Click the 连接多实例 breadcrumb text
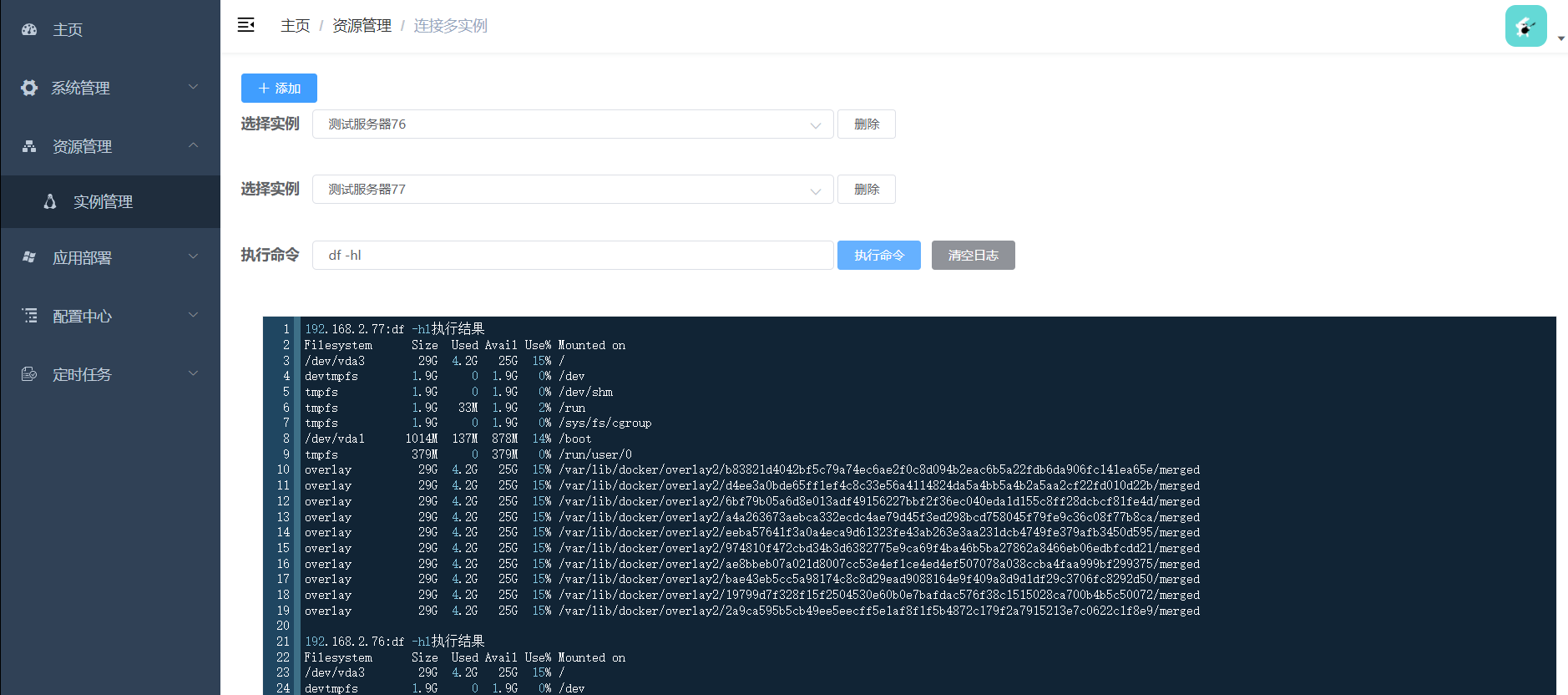The height and width of the screenshot is (695, 1568). tap(451, 26)
